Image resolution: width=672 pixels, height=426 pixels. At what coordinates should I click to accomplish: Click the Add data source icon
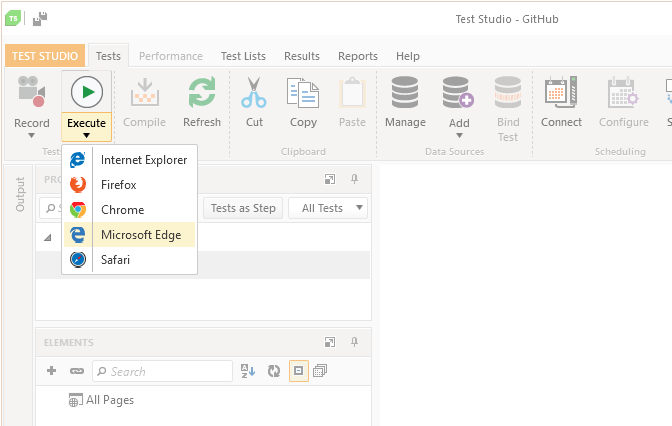(459, 92)
